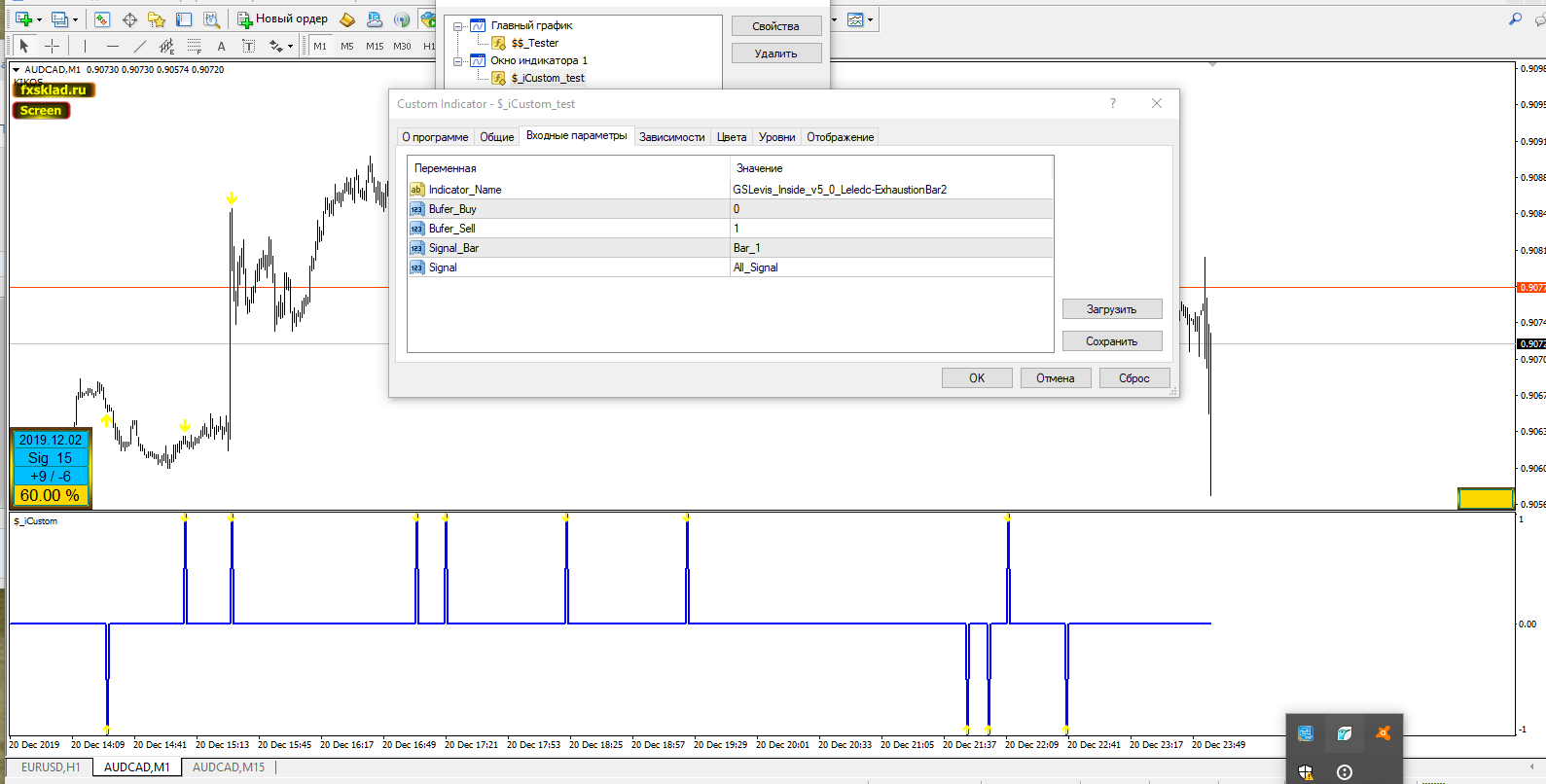Screen dimensions: 1546x784
Task: Collapse the Окно индикатора 1 tree node
Action: pyautogui.click(x=457, y=61)
